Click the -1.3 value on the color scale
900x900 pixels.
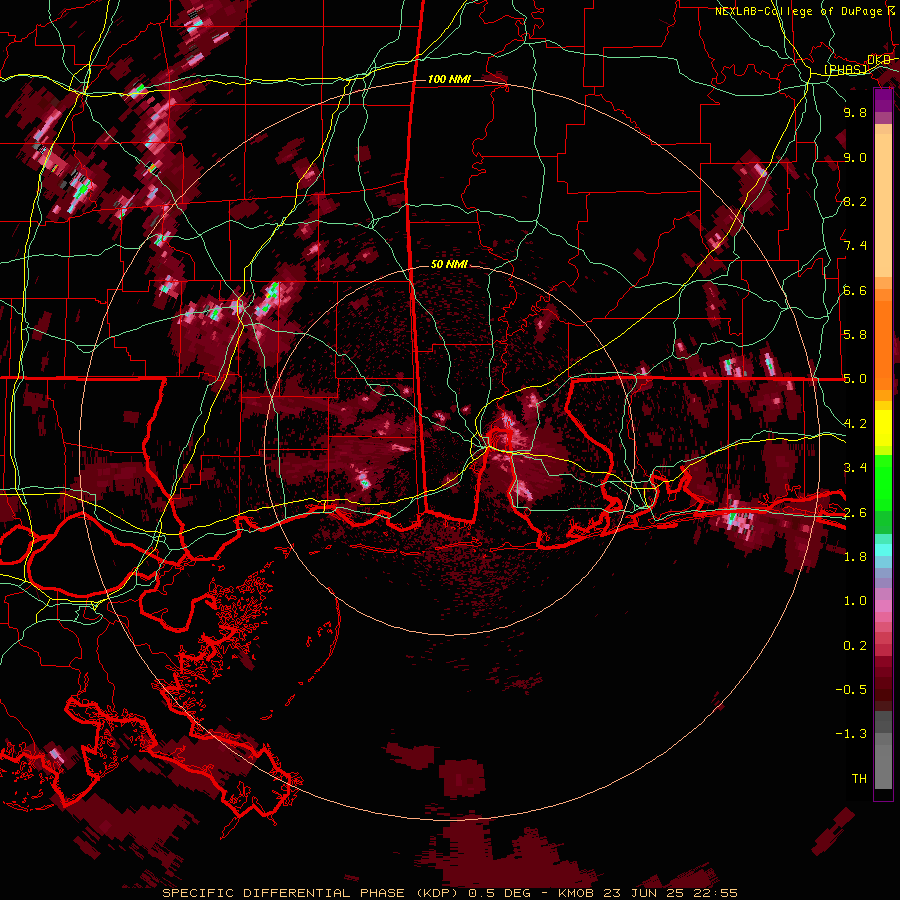(851, 734)
